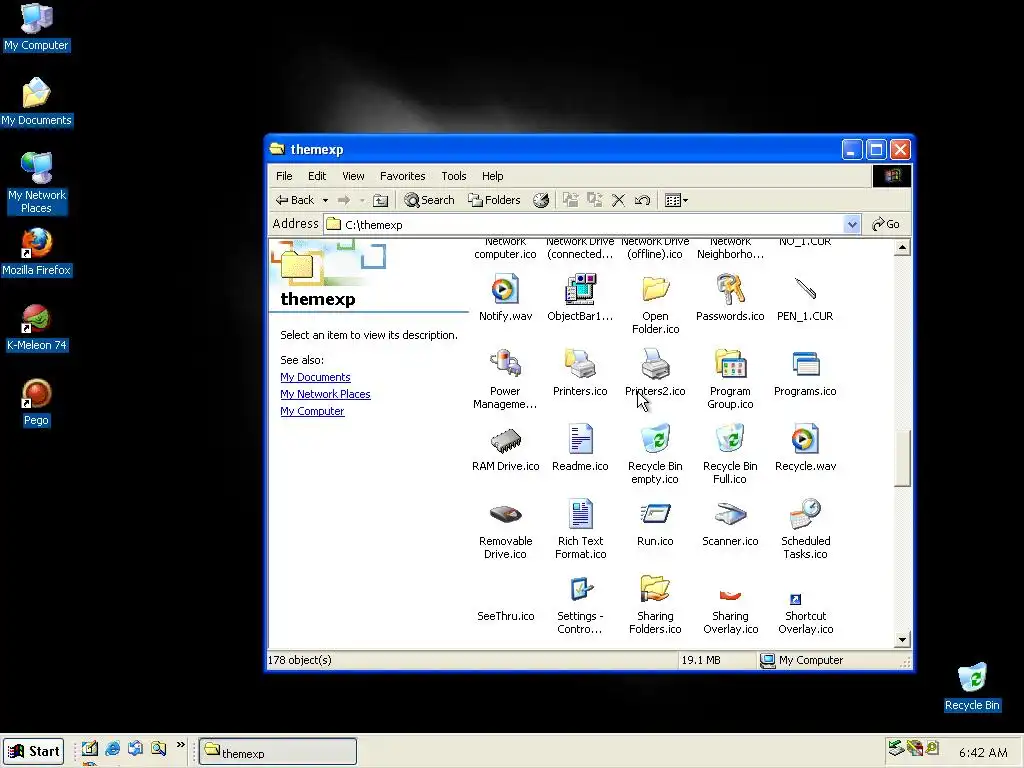Click the Go button
Image resolution: width=1024 pixels, height=768 pixels.
pyautogui.click(x=886, y=225)
